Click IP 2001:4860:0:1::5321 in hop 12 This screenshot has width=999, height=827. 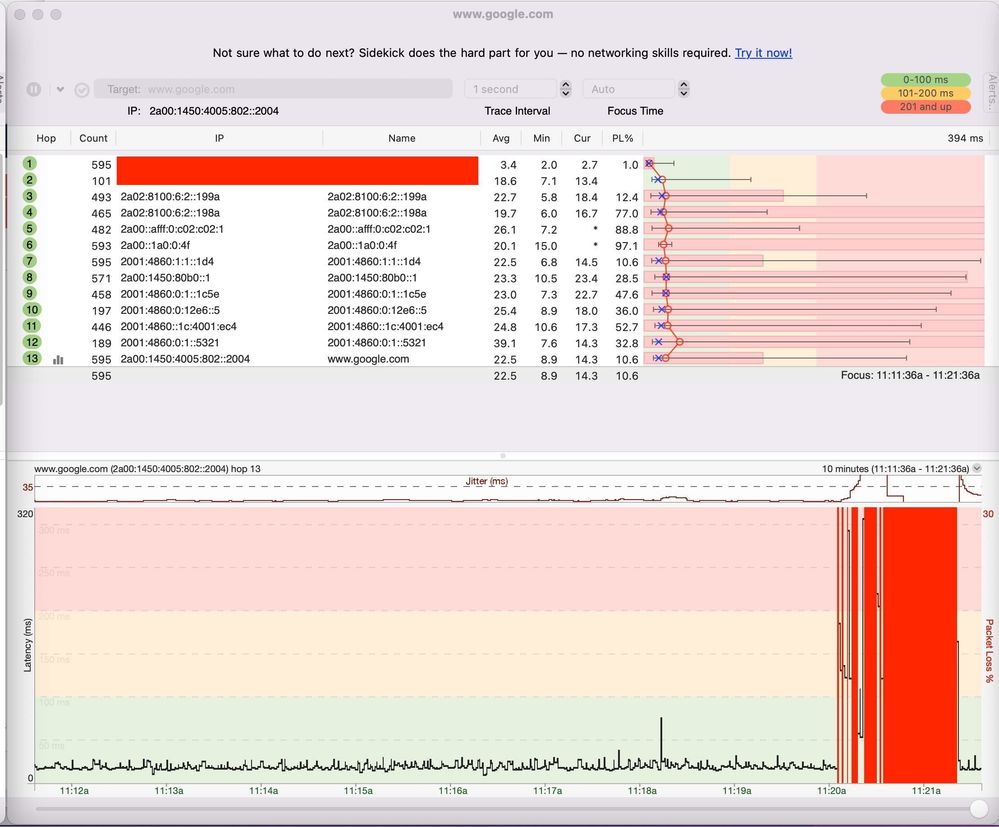tap(169, 343)
